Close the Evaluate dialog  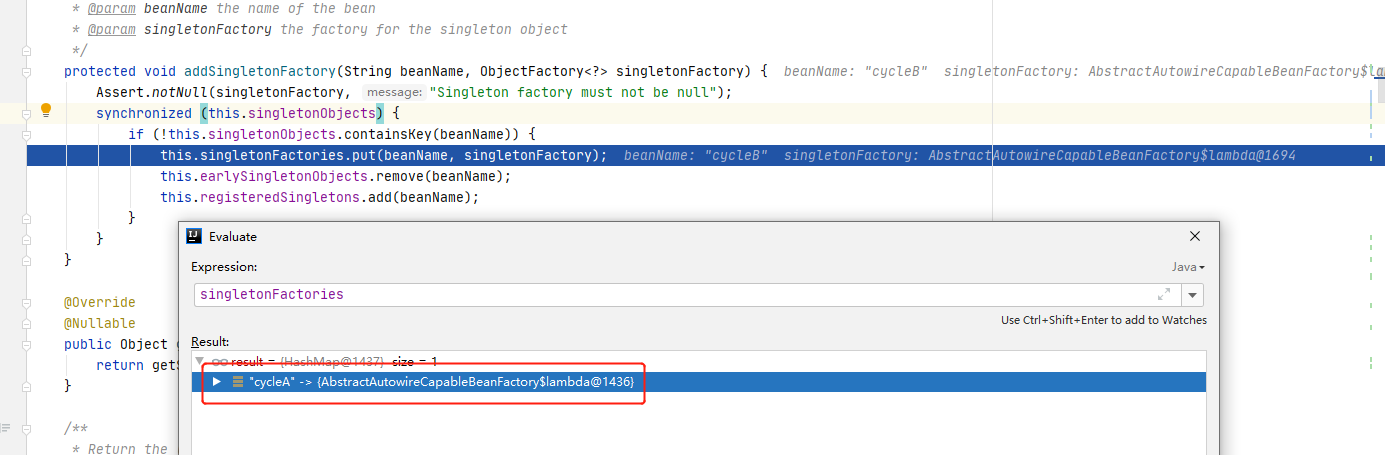pos(1195,236)
